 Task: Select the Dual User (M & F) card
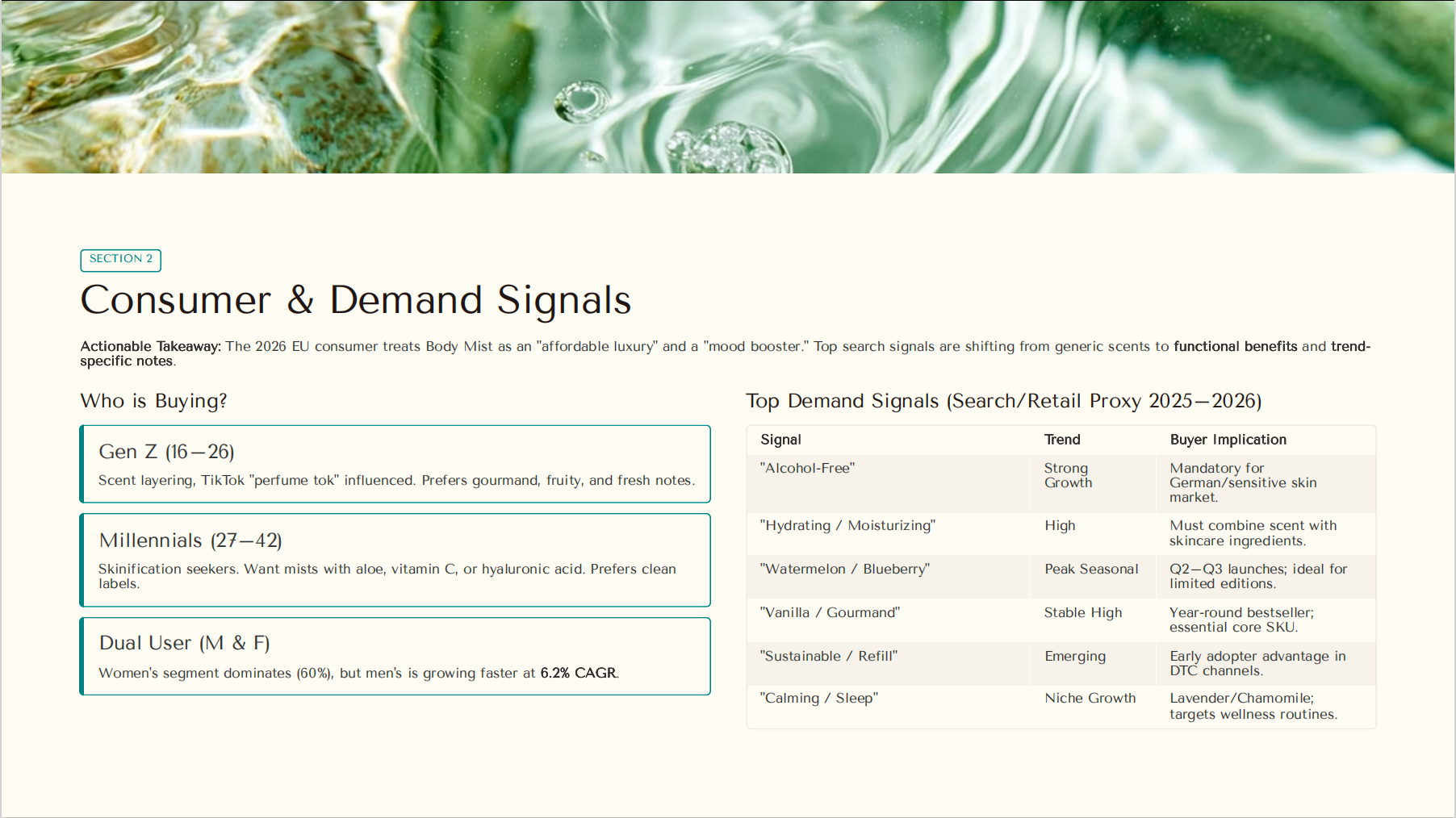(395, 656)
